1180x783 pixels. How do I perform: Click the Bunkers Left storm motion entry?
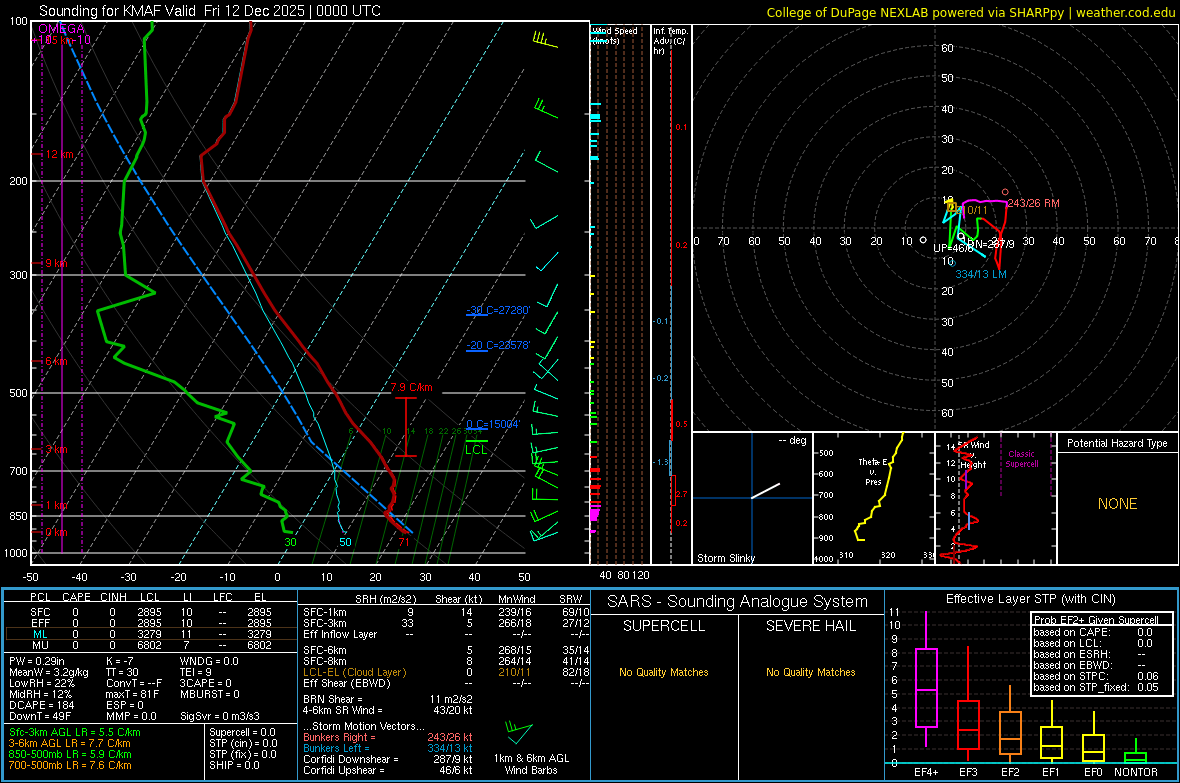(388, 748)
